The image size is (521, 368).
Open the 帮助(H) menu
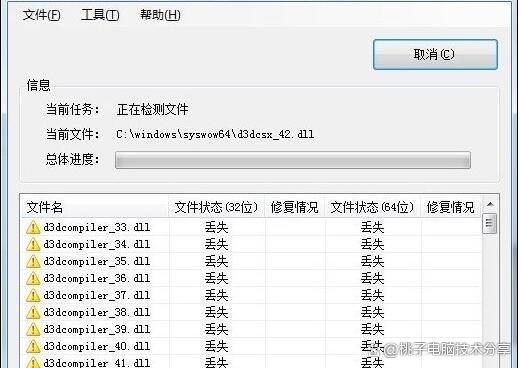pos(160,15)
